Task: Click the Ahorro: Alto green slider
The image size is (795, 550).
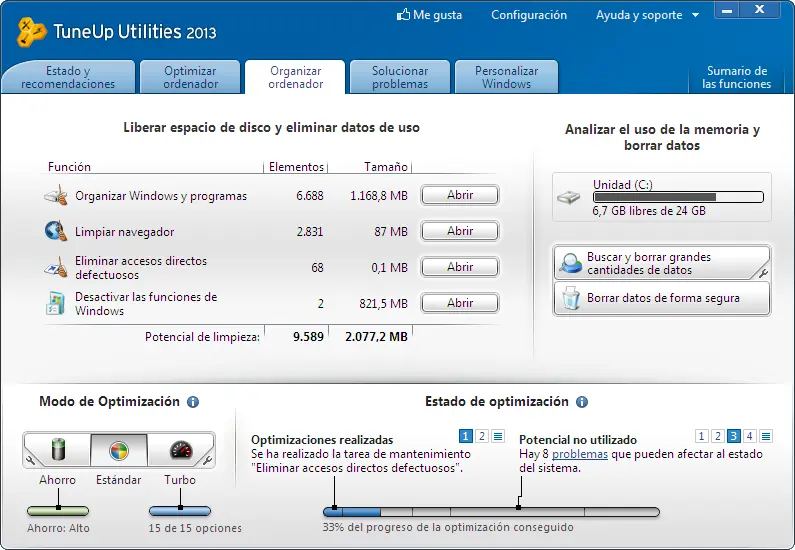Action: (x=58, y=510)
